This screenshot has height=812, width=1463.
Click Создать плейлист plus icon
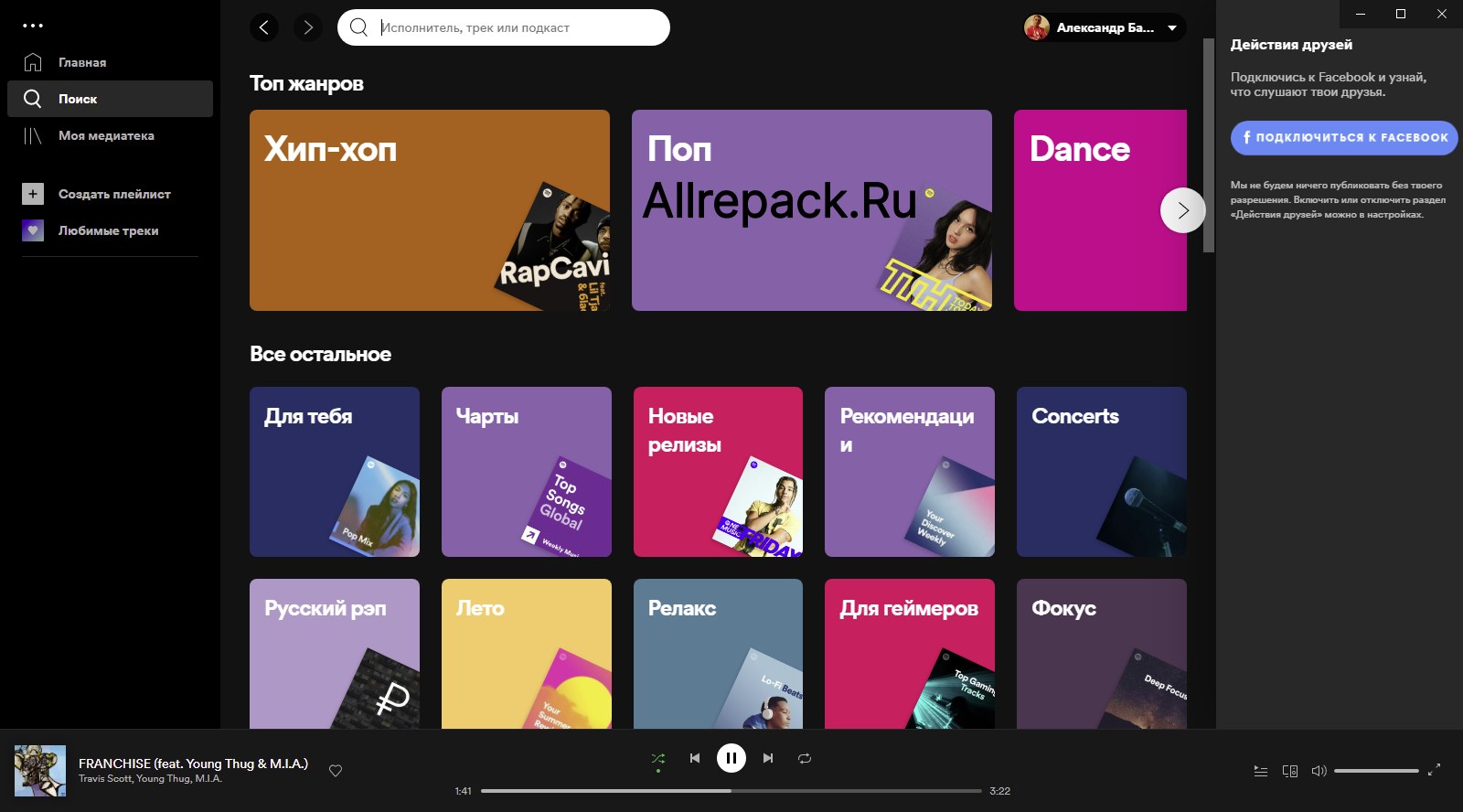pos(33,194)
